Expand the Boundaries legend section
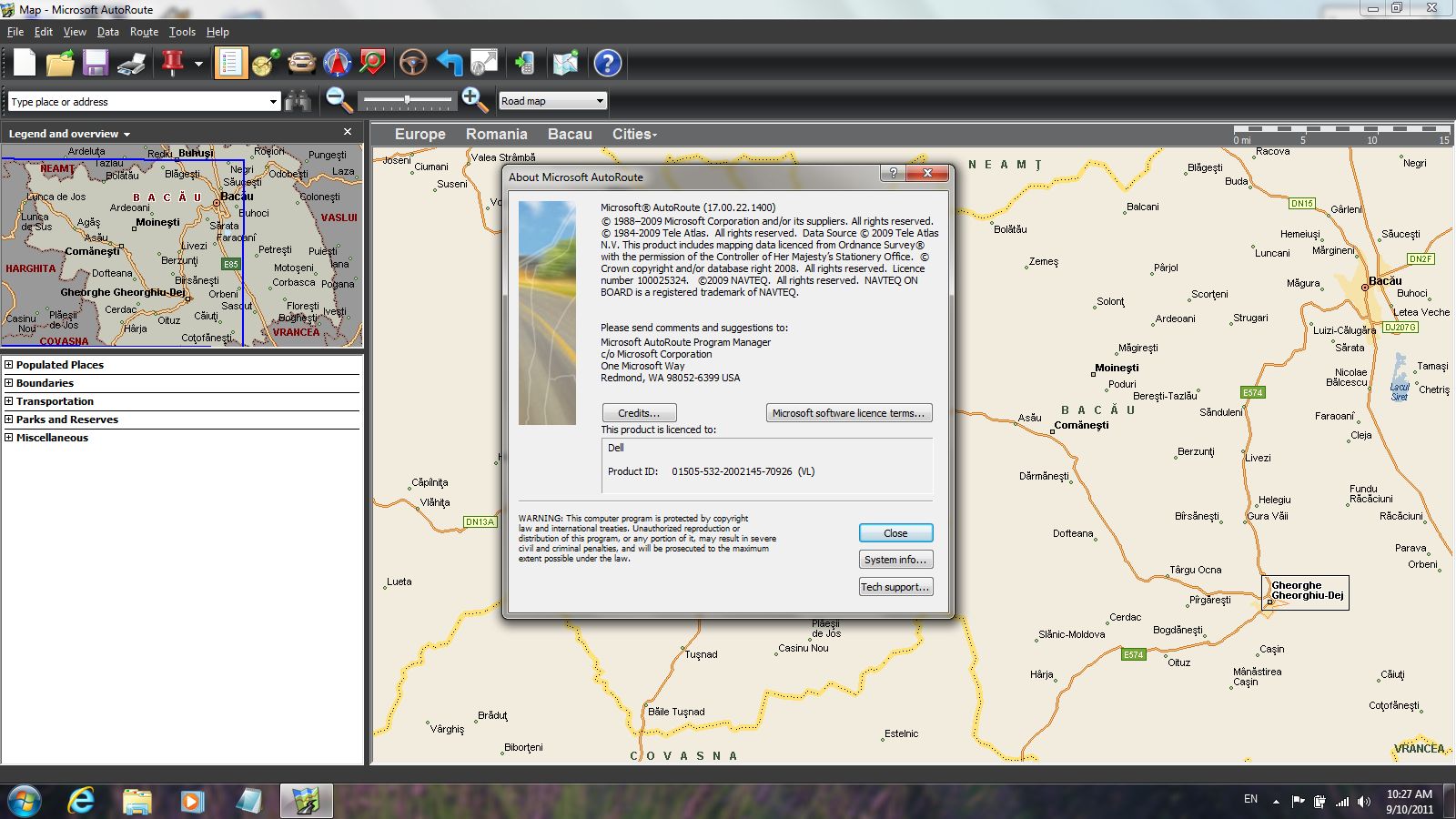The image size is (1456, 819). coord(9,382)
